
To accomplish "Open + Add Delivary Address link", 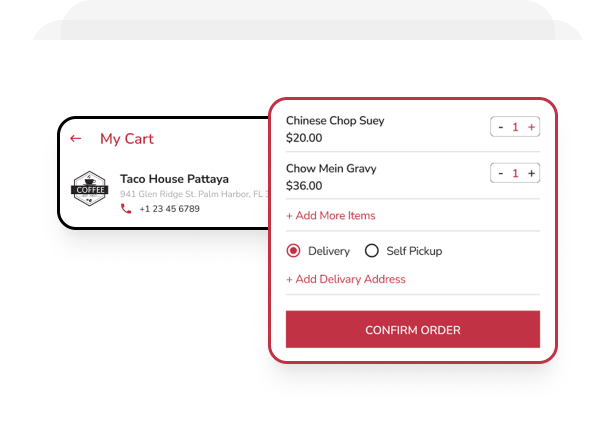I will (x=345, y=279).
